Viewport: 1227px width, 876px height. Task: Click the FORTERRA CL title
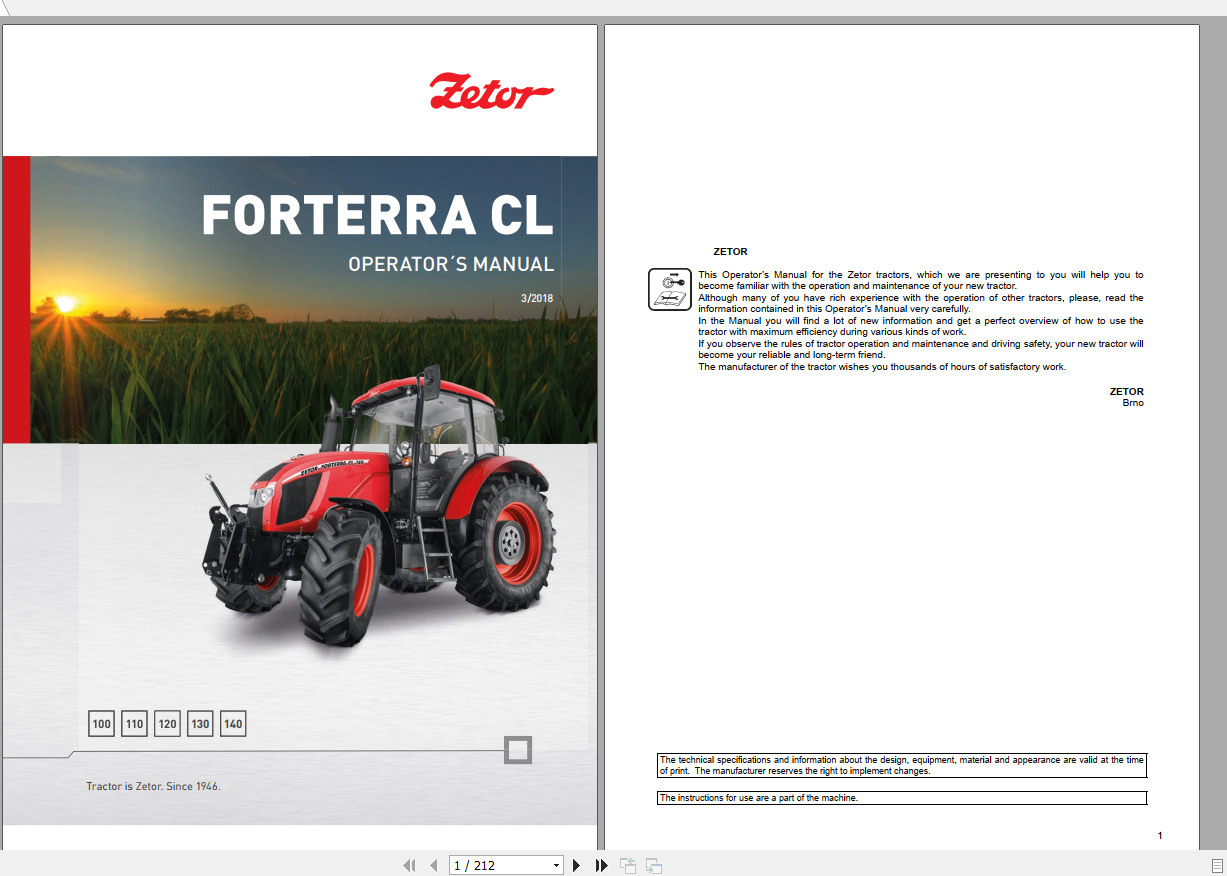377,215
